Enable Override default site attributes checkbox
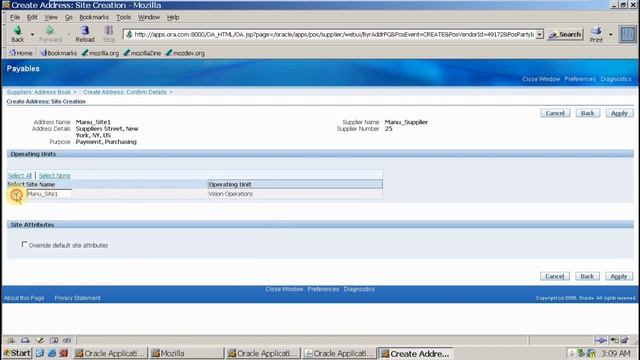This screenshot has width=640, height=360. (24, 244)
